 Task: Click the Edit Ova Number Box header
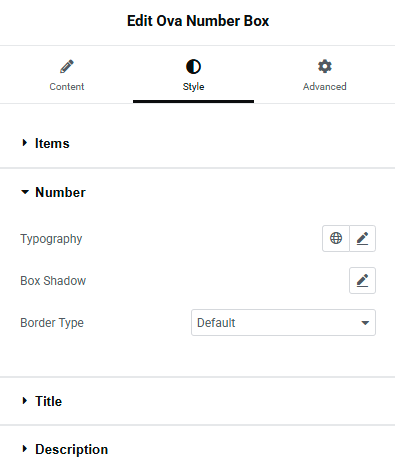(198, 21)
